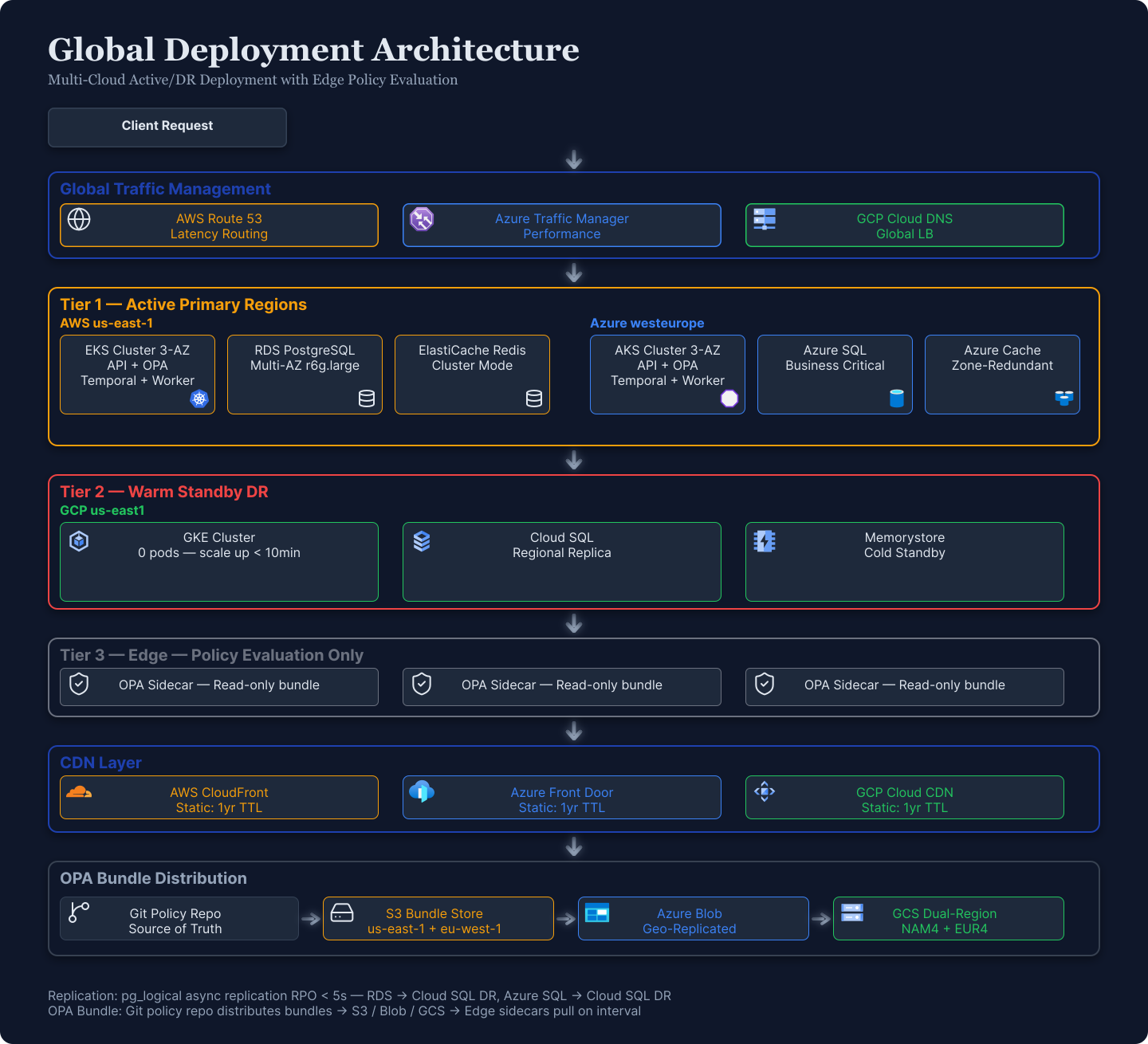Click the 'AWS us-east-1' region label
The height and width of the screenshot is (1044, 1148).
106,323
